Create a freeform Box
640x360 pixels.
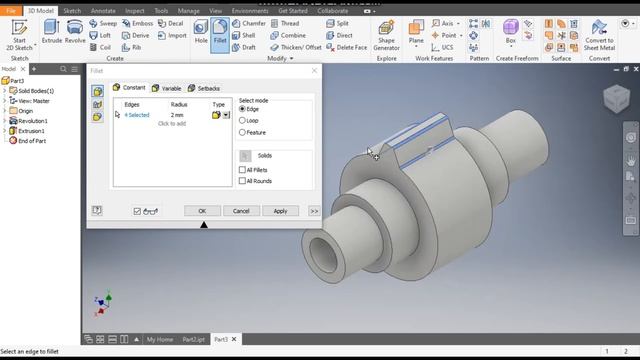[511, 32]
